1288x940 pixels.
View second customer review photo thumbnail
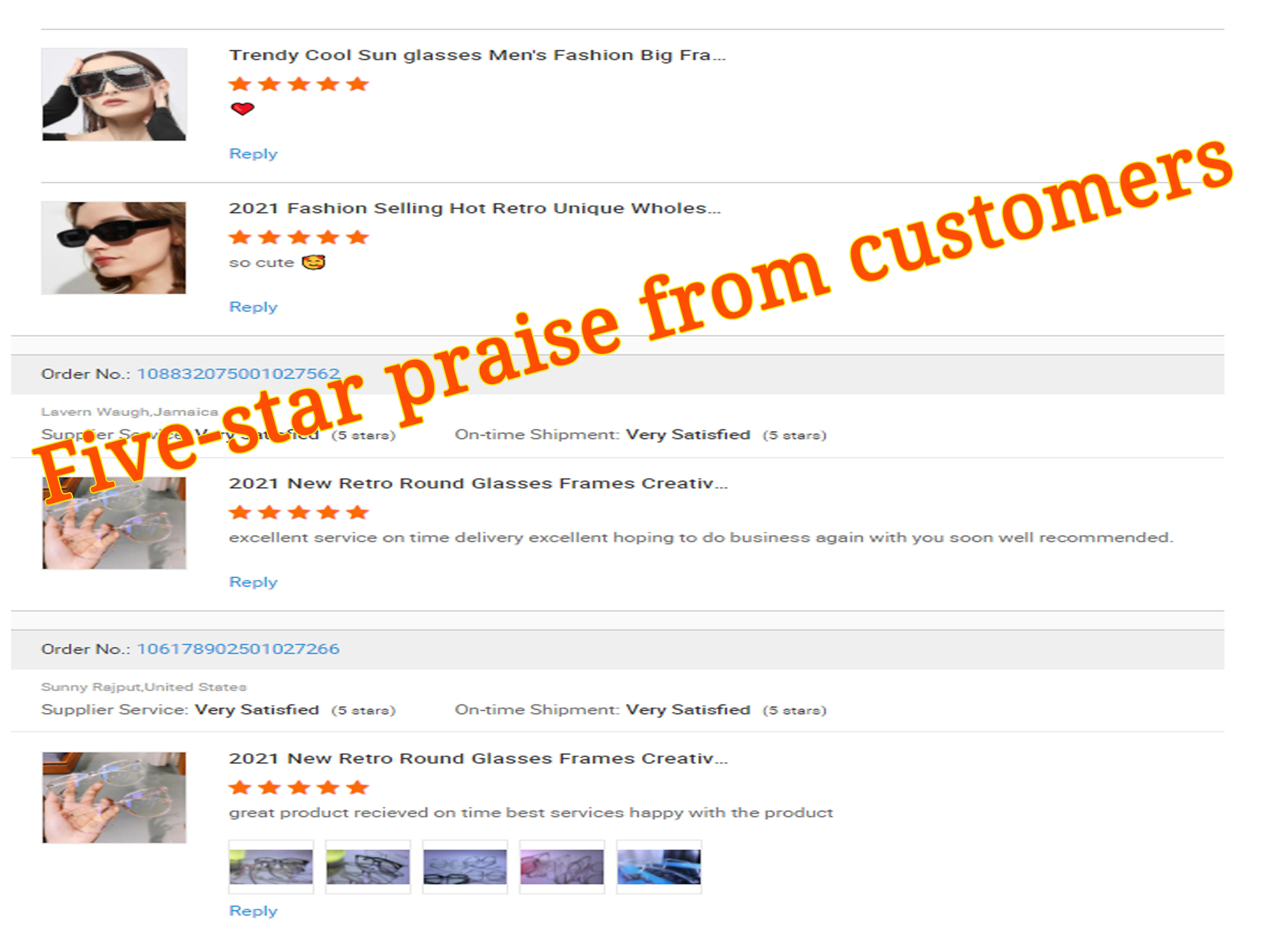[x=368, y=867]
